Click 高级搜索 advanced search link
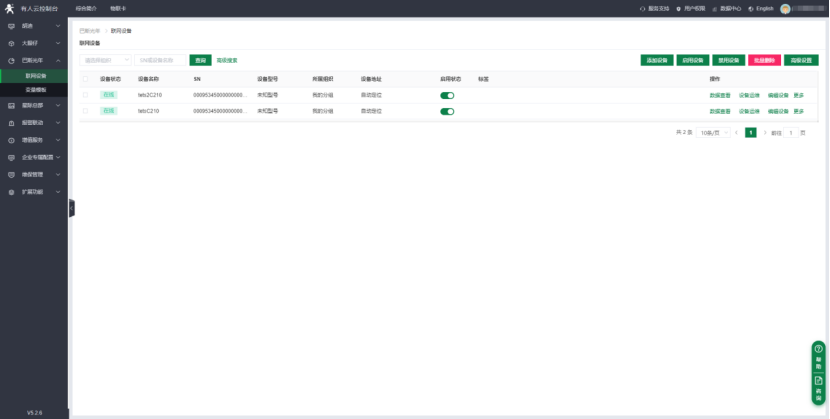This screenshot has width=830, height=419. pyautogui.click(x=227, y=60)
